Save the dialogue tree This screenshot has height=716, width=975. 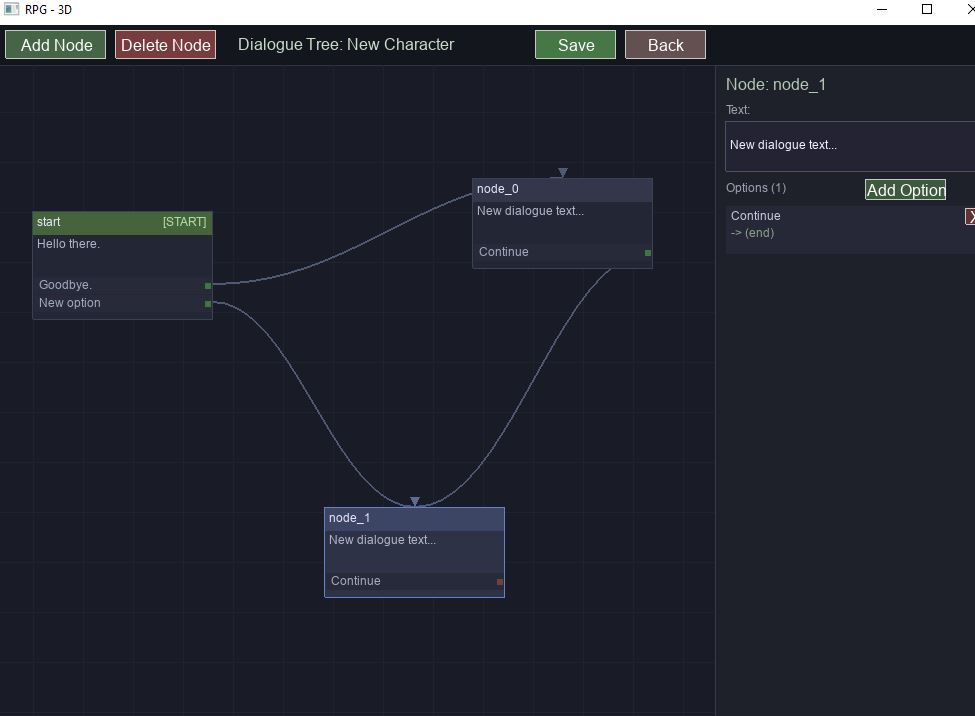point(575,45)
